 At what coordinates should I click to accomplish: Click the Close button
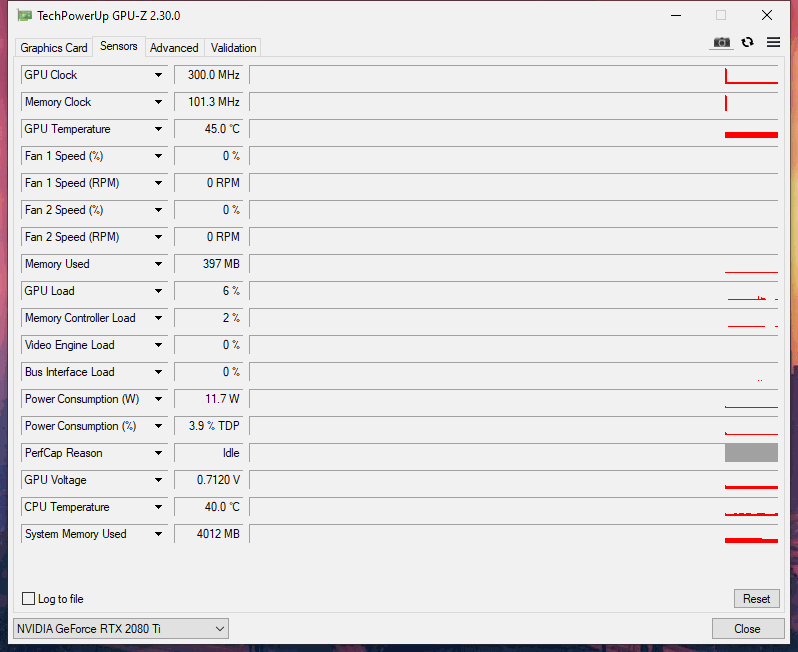click(747, 629)
